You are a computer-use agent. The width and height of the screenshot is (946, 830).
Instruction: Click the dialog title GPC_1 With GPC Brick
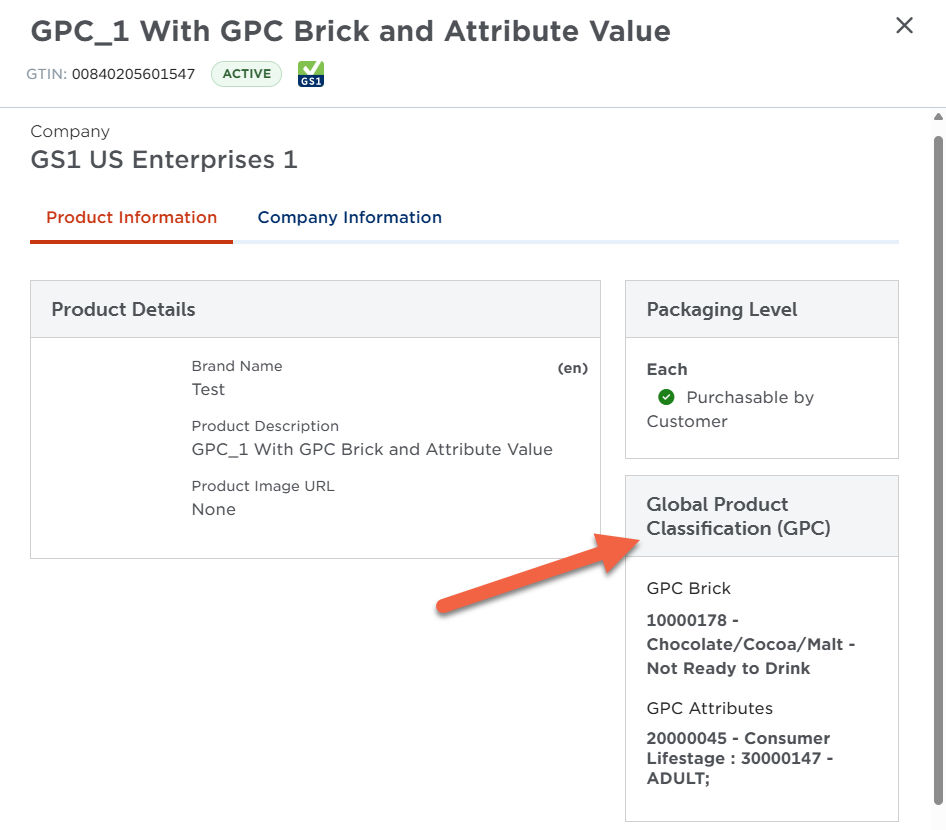pos(350,31)
